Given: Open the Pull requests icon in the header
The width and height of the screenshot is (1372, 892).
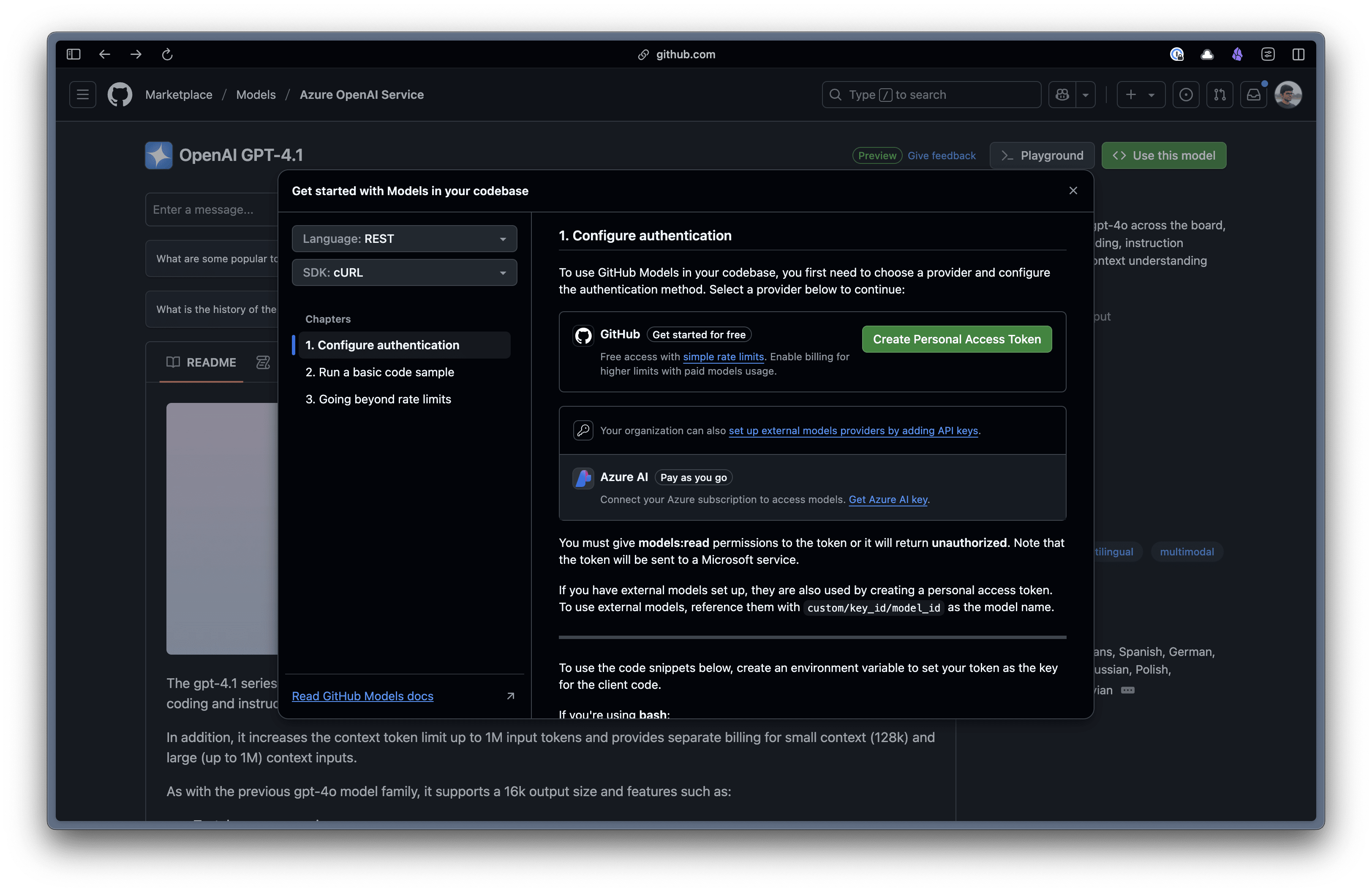Looking at the screenshot, I should [x=1220, y=95].
